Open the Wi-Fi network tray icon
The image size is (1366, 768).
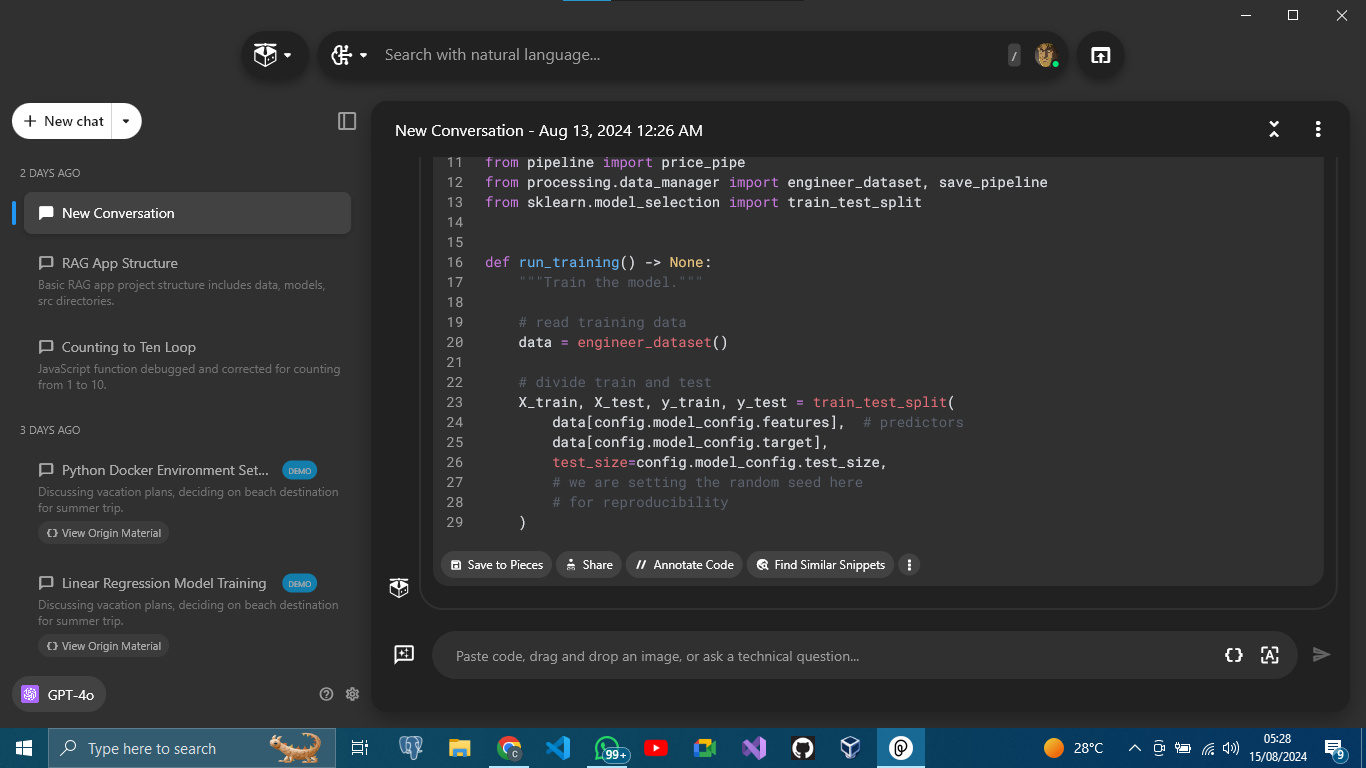tap(1207, 748)
